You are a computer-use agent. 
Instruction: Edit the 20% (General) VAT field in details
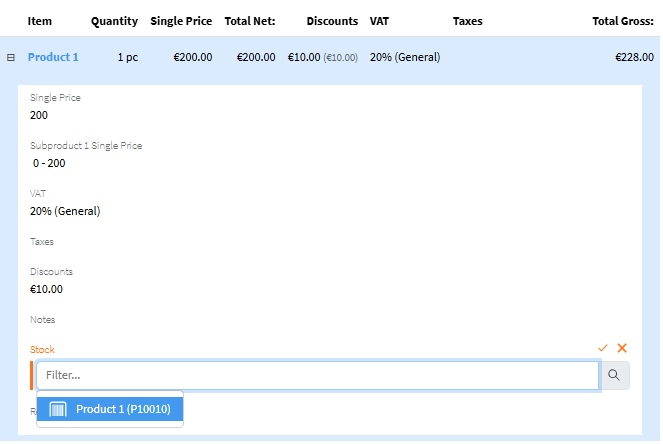tap(65, 211)
